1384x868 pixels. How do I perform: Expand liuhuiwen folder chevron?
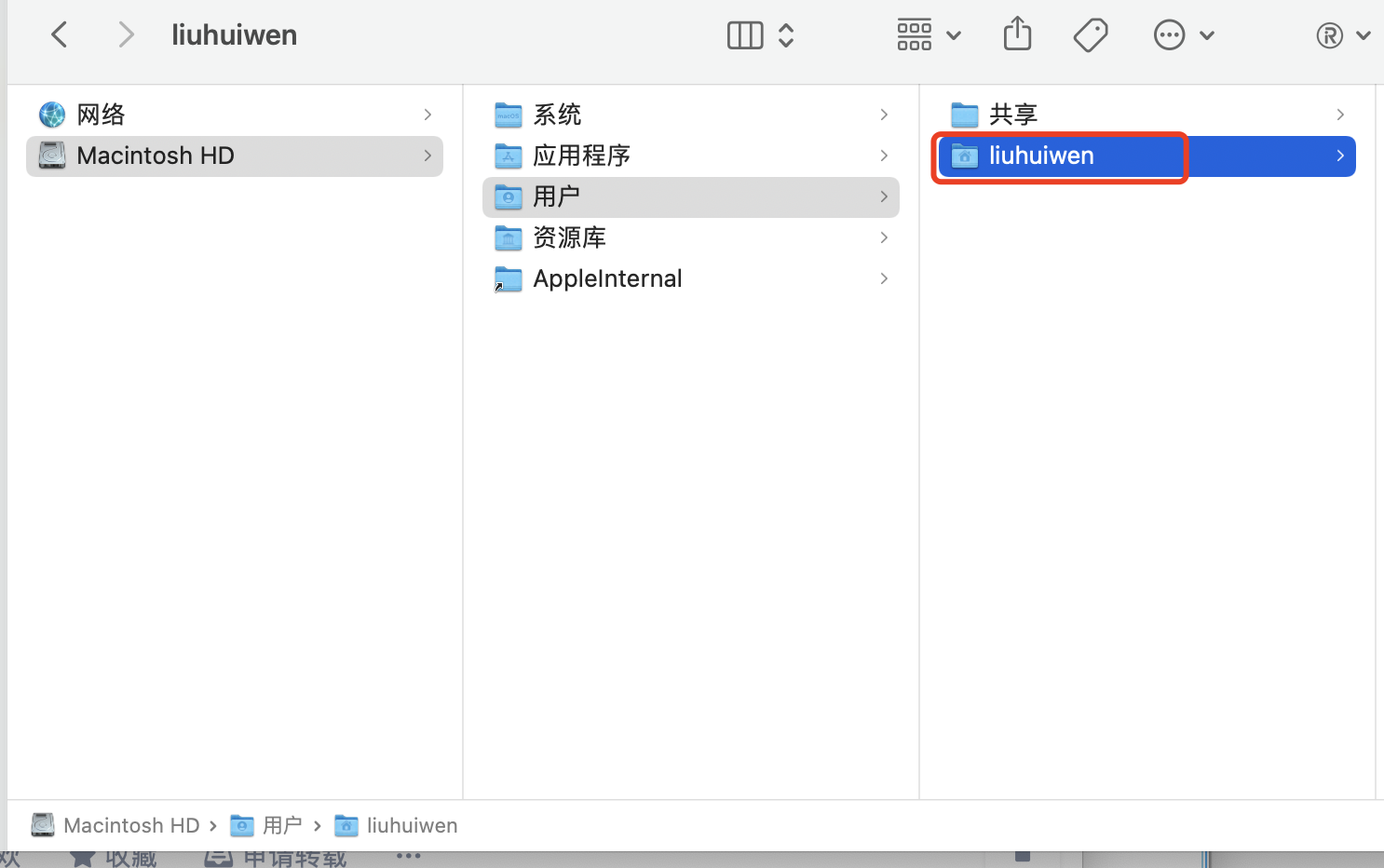tap(1340, 156)
